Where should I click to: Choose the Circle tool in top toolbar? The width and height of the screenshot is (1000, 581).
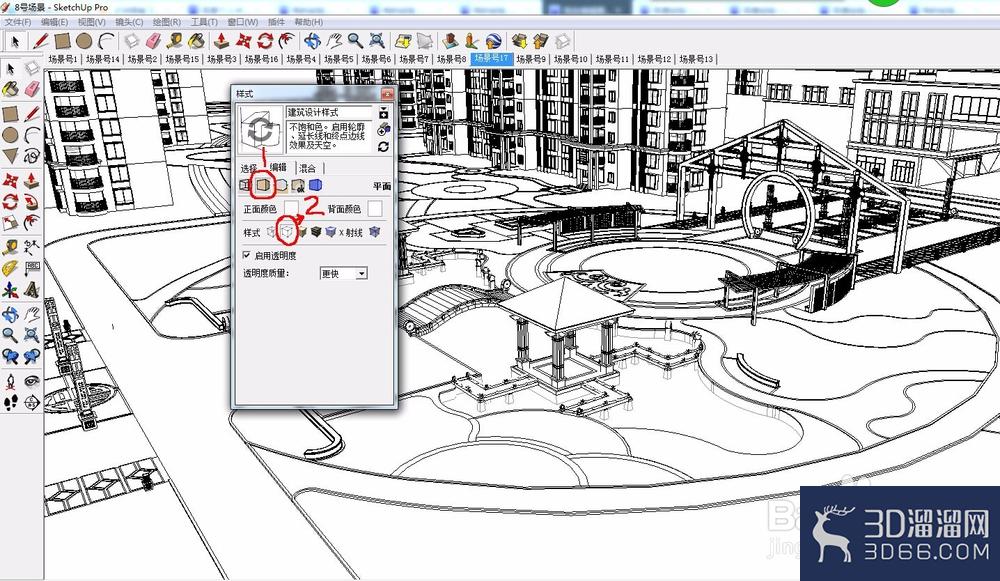pos(84,41)
